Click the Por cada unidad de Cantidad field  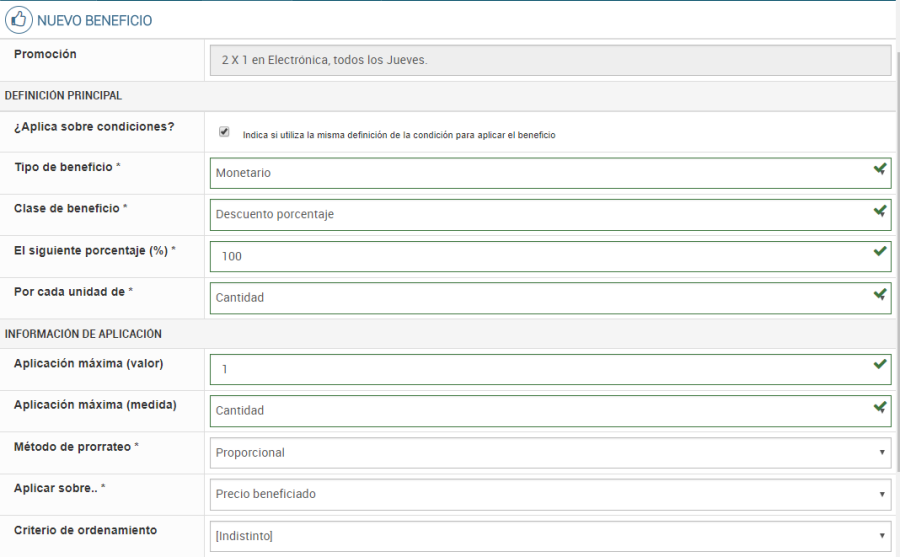tap(540, 298)
